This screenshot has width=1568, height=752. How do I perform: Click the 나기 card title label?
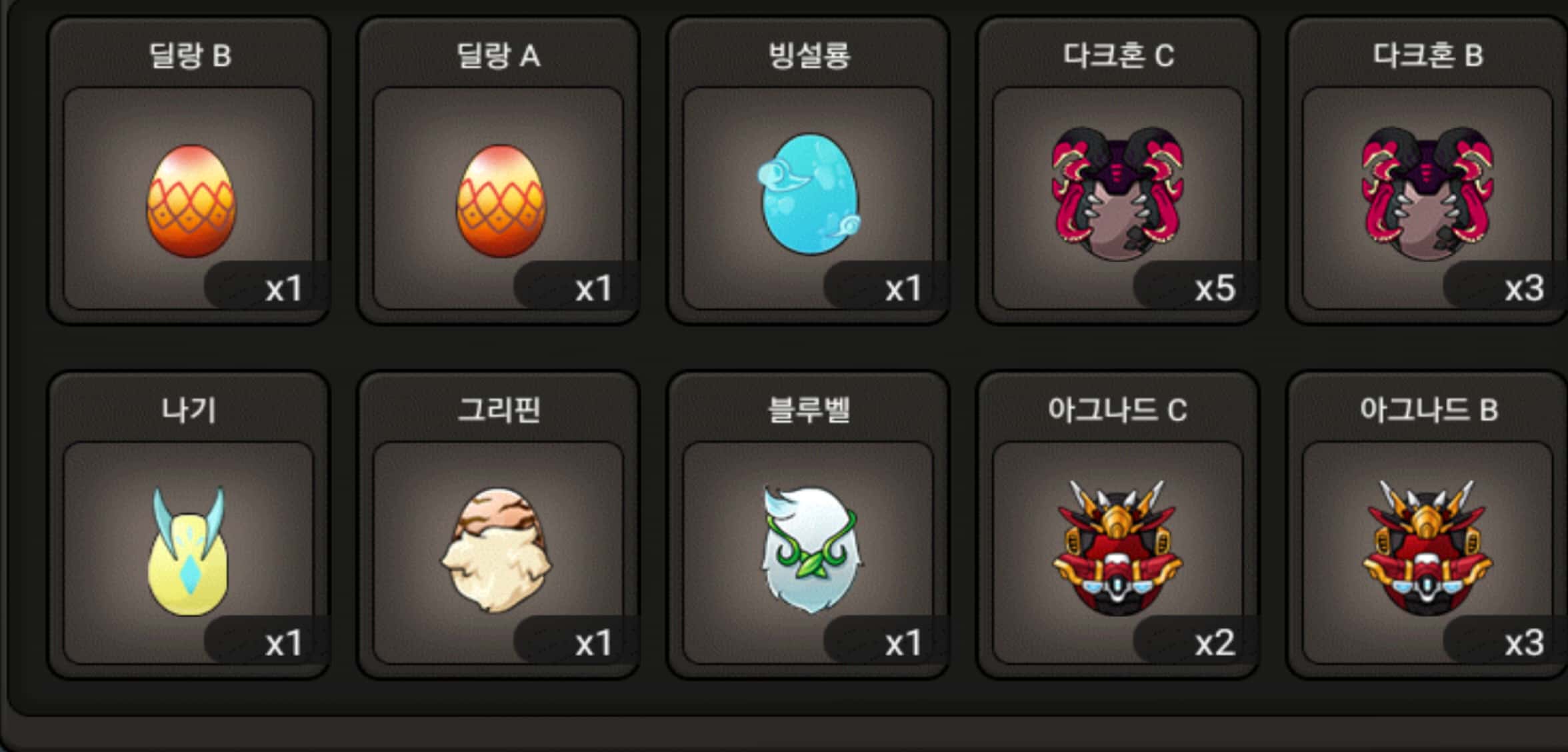click(x=189, y=409)
